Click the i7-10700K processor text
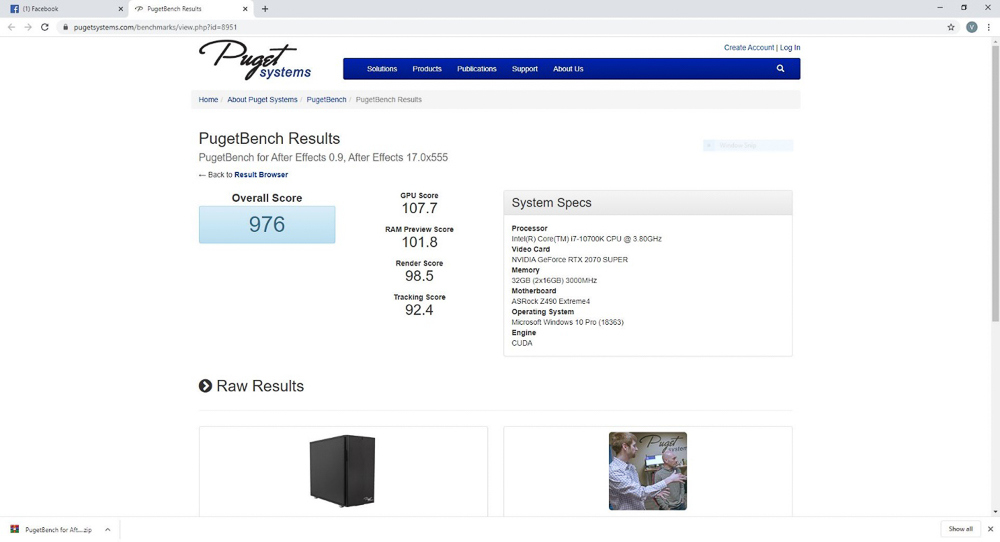Image resolution: width=1000 pixels, height=542 pixels. (x=586, y=239)
